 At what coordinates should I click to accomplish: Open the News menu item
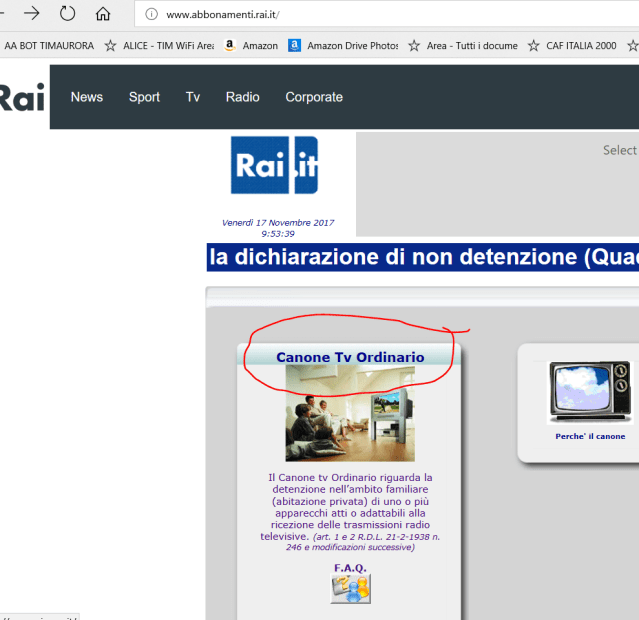click(x=87, y=97)
